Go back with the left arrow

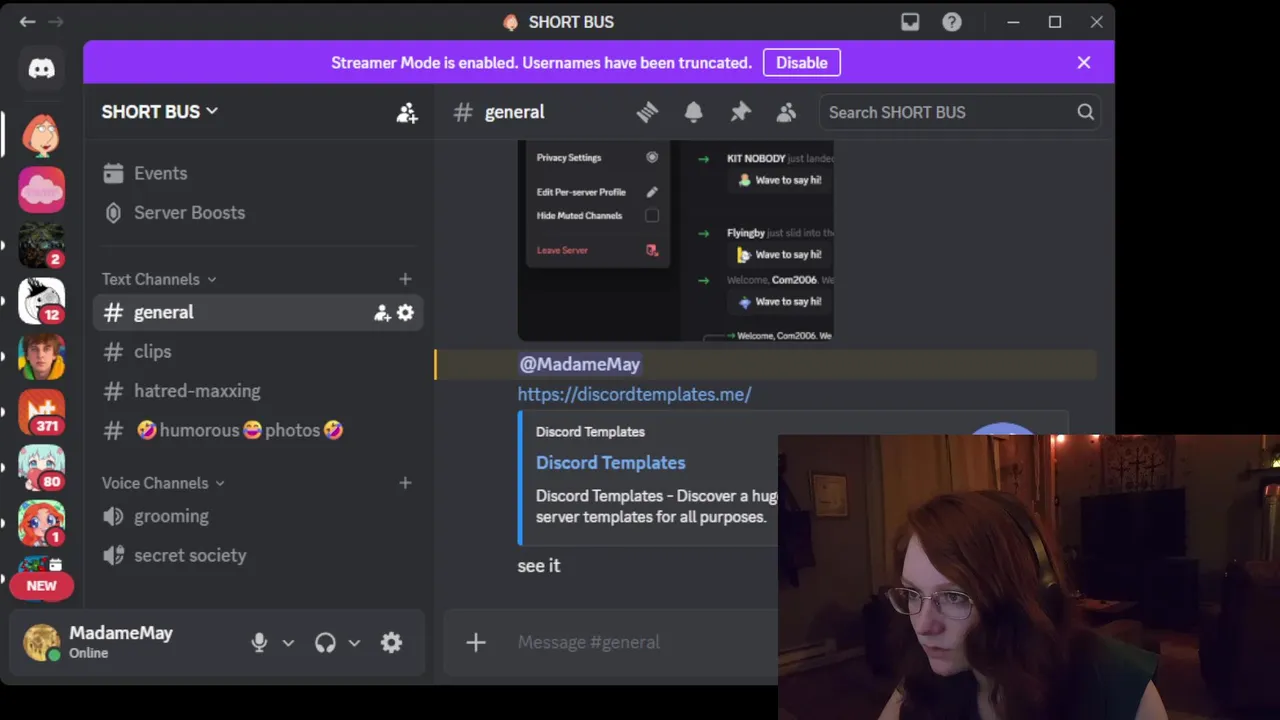point(27,21)
